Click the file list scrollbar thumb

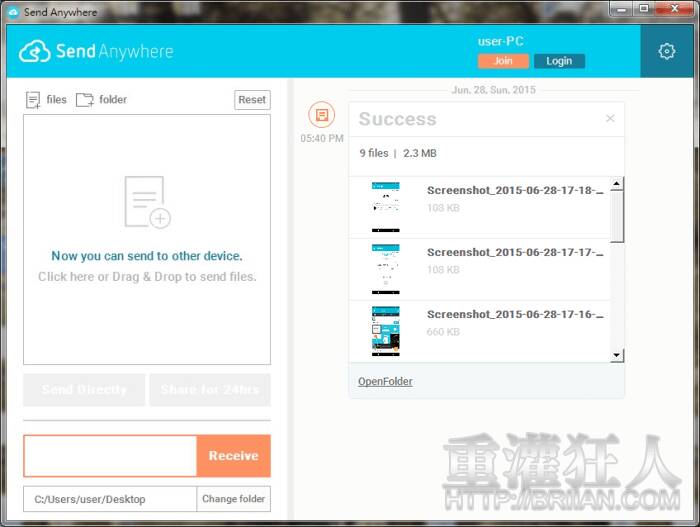coord(617,217)
